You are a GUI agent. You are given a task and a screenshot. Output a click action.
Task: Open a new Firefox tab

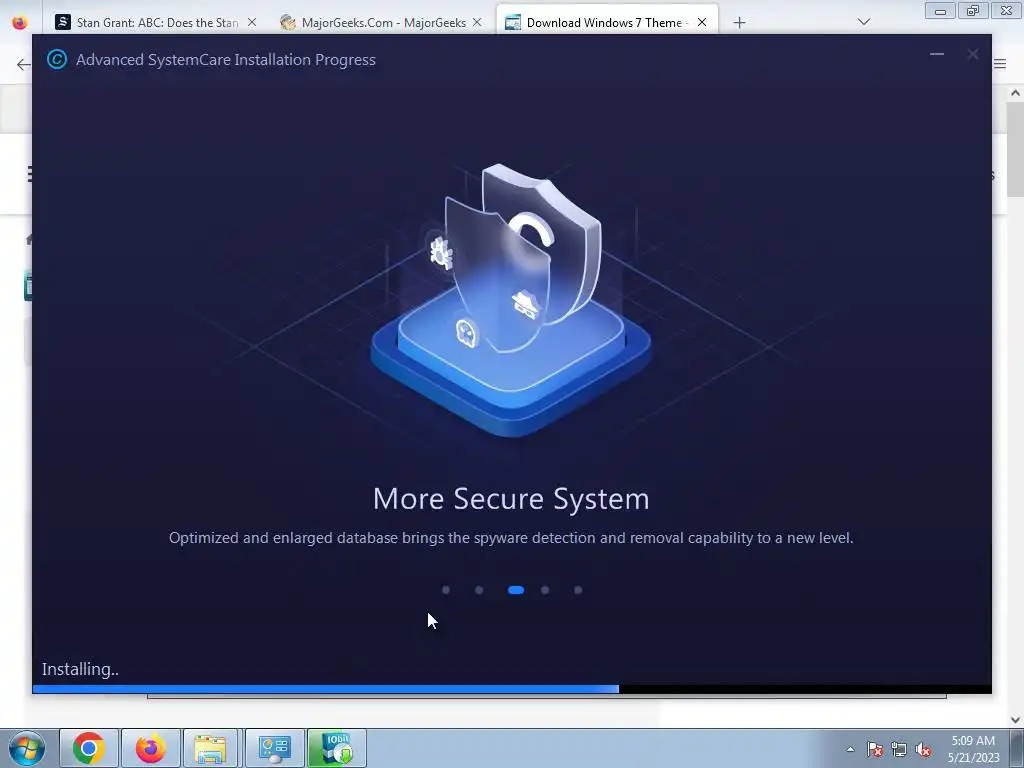coord(739,23)
